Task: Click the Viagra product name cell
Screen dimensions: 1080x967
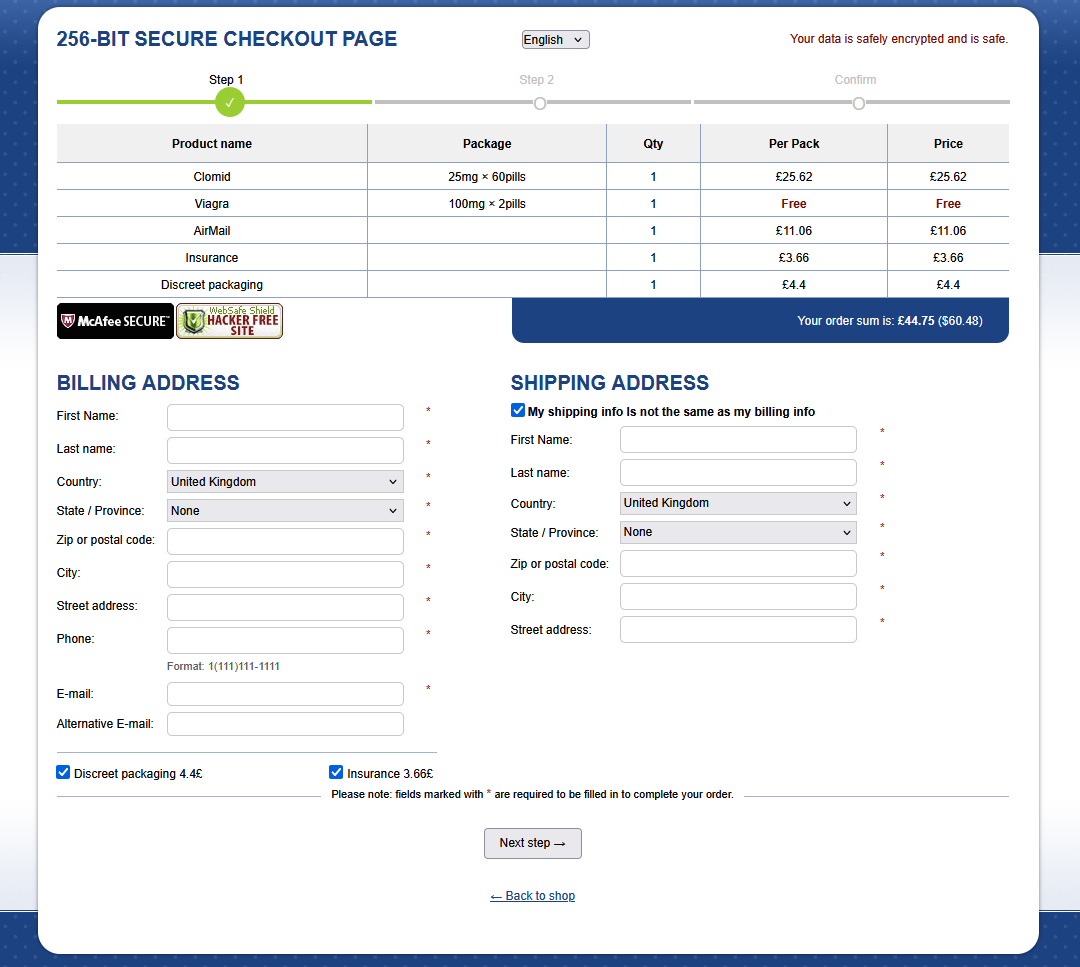Action: [211, 204]
